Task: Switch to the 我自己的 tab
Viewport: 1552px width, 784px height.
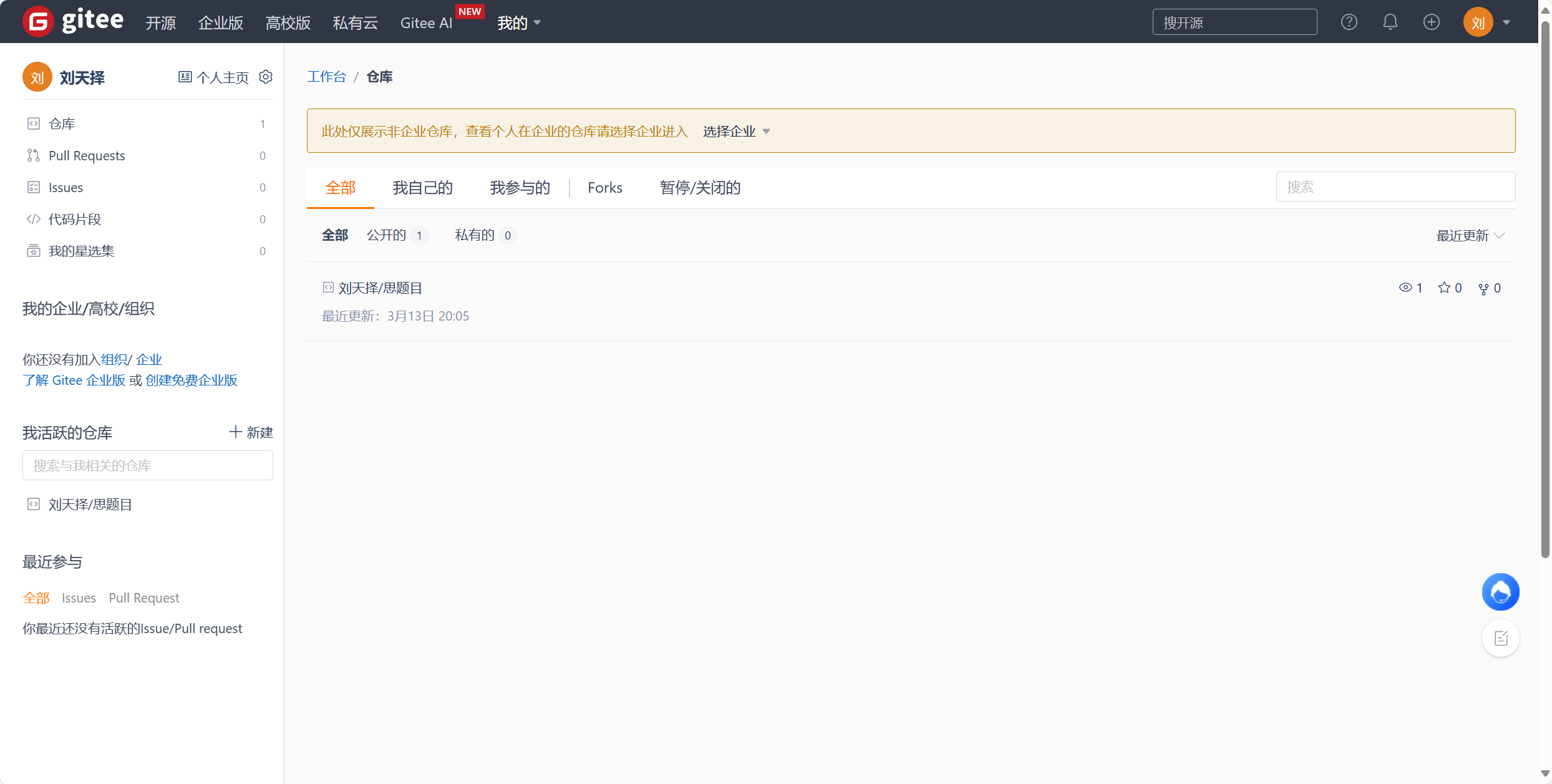Action: [422, 188]
